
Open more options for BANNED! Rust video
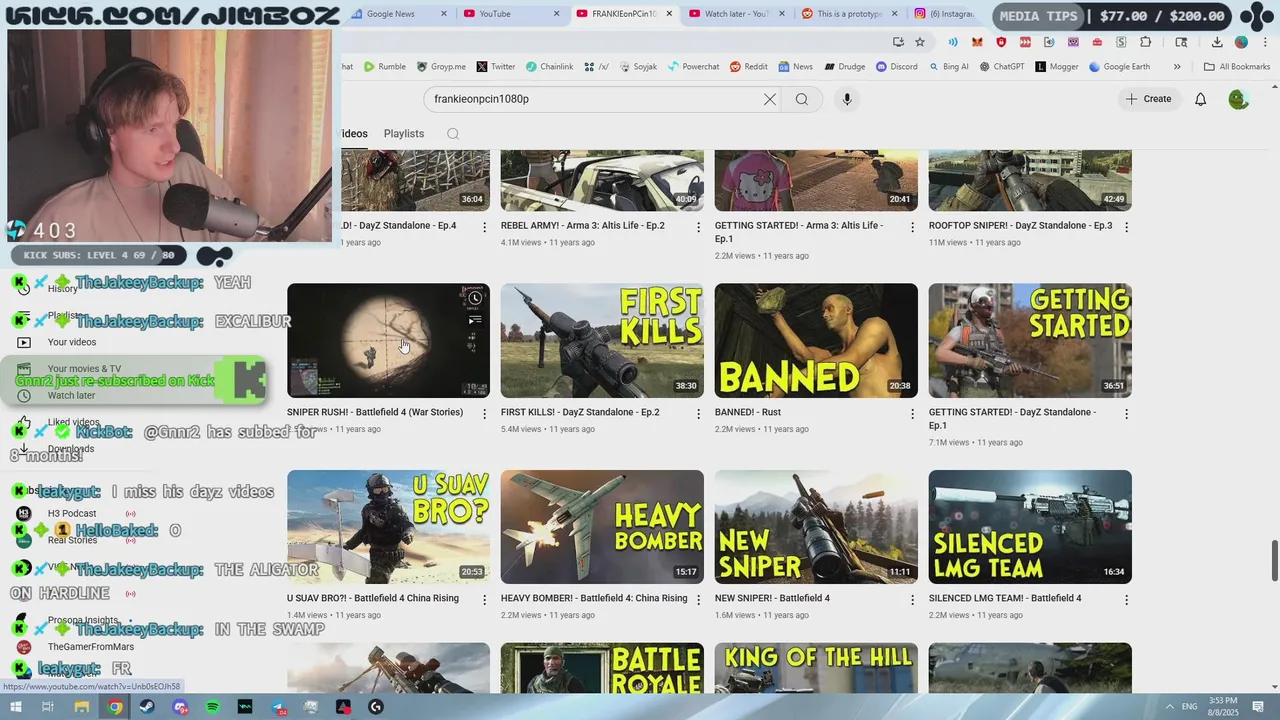[x=912, y=414]
